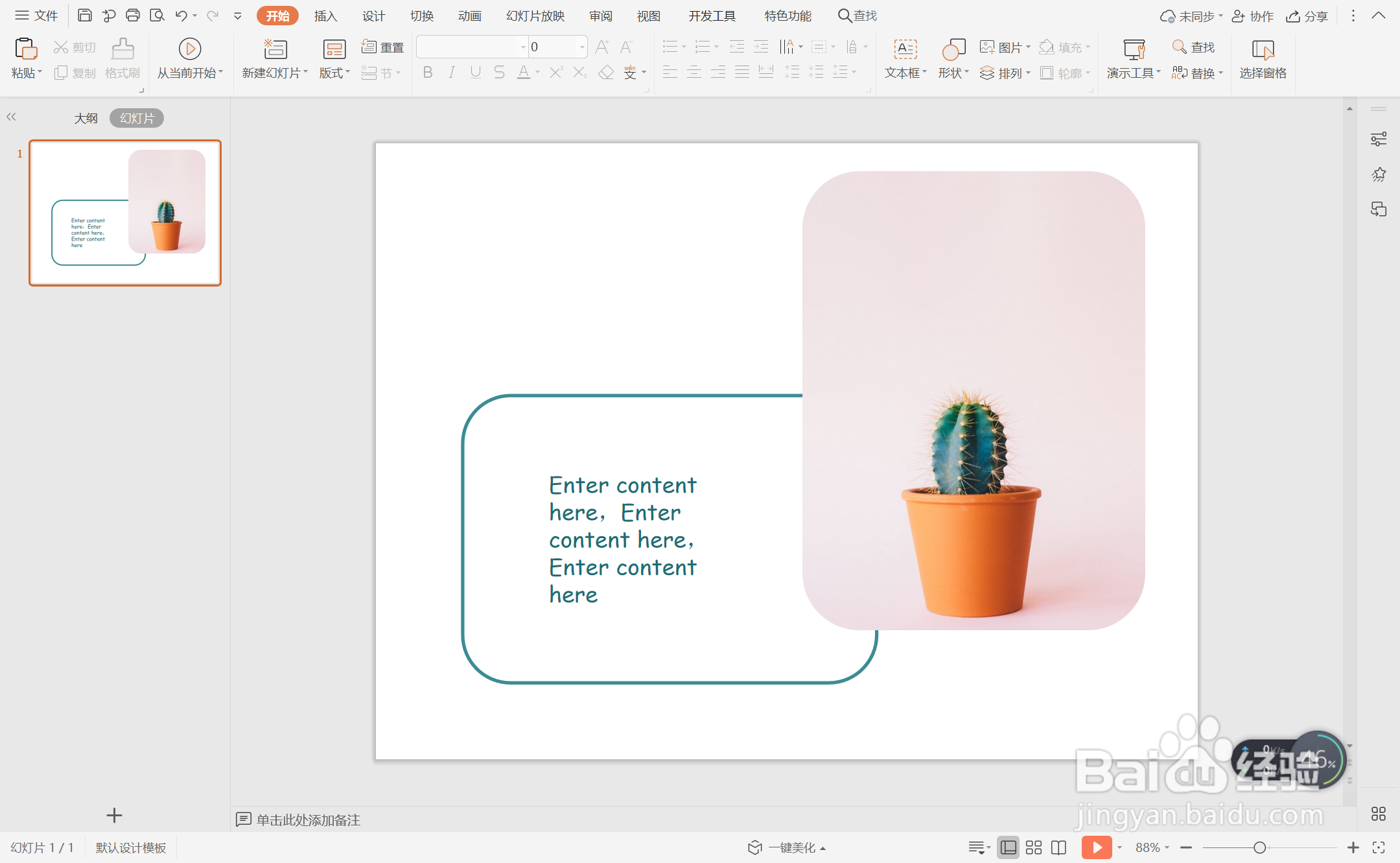
Task: Select slide 1 thumbnail
Action: [x=125, y=213]
